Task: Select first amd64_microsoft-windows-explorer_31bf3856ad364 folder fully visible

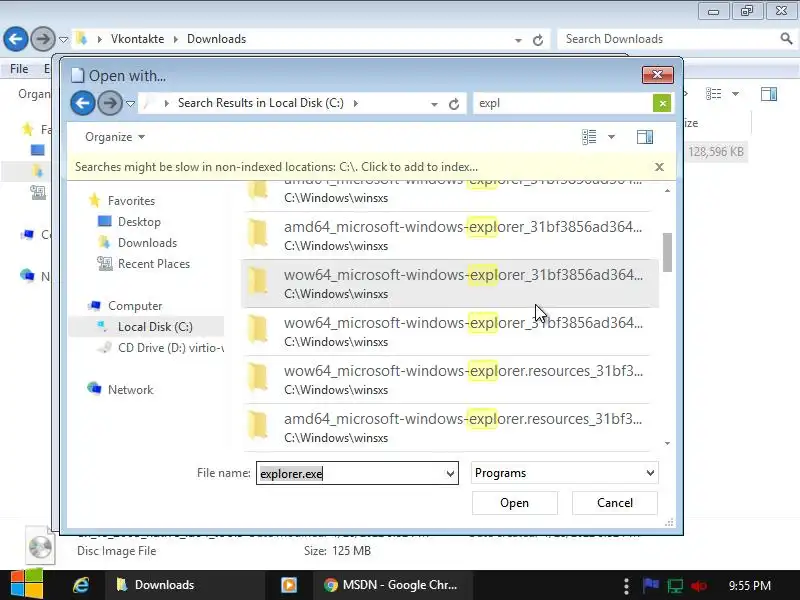Action: click(x=449, y=235)
